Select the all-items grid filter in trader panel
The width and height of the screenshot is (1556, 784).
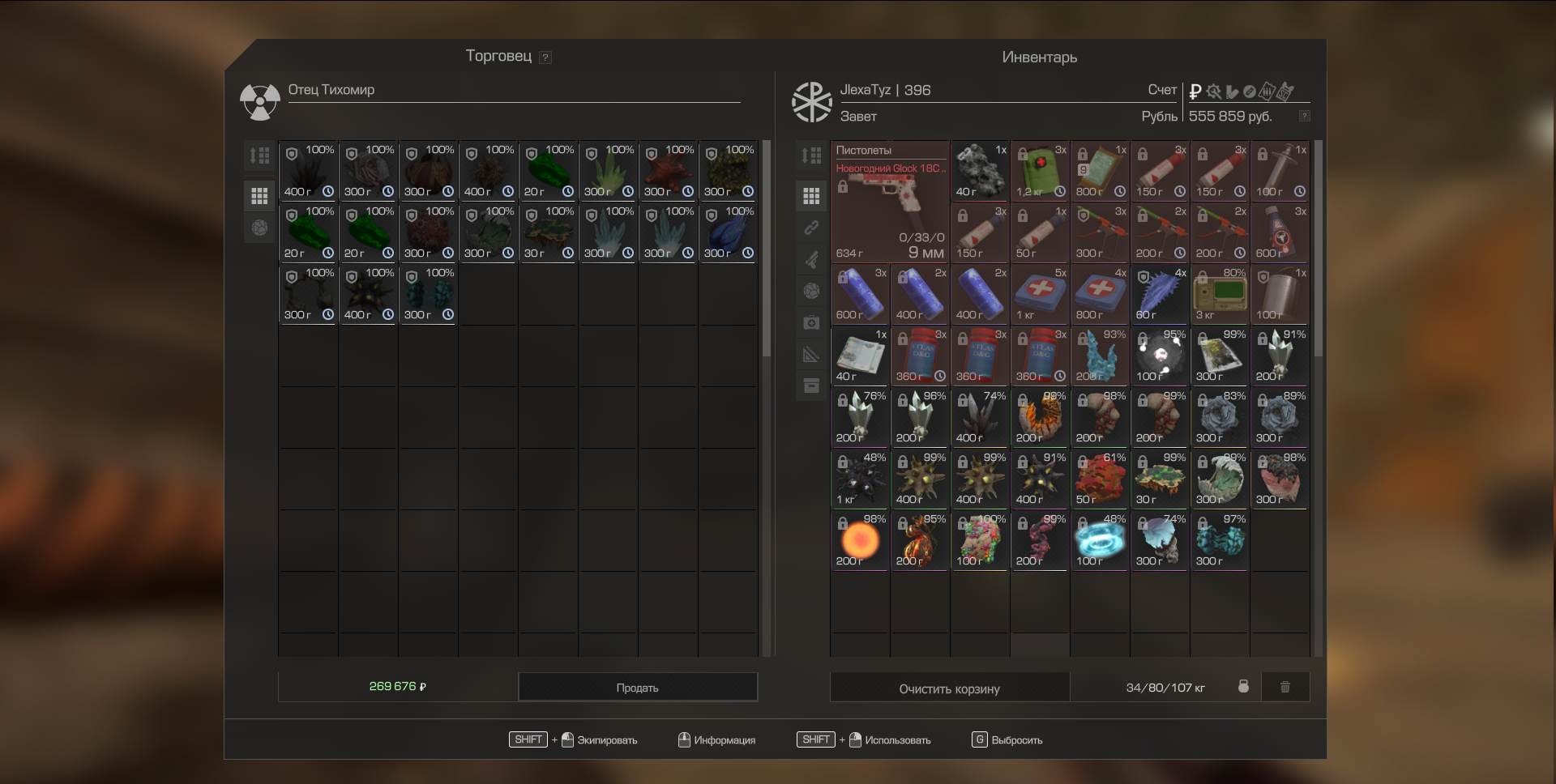259,195
